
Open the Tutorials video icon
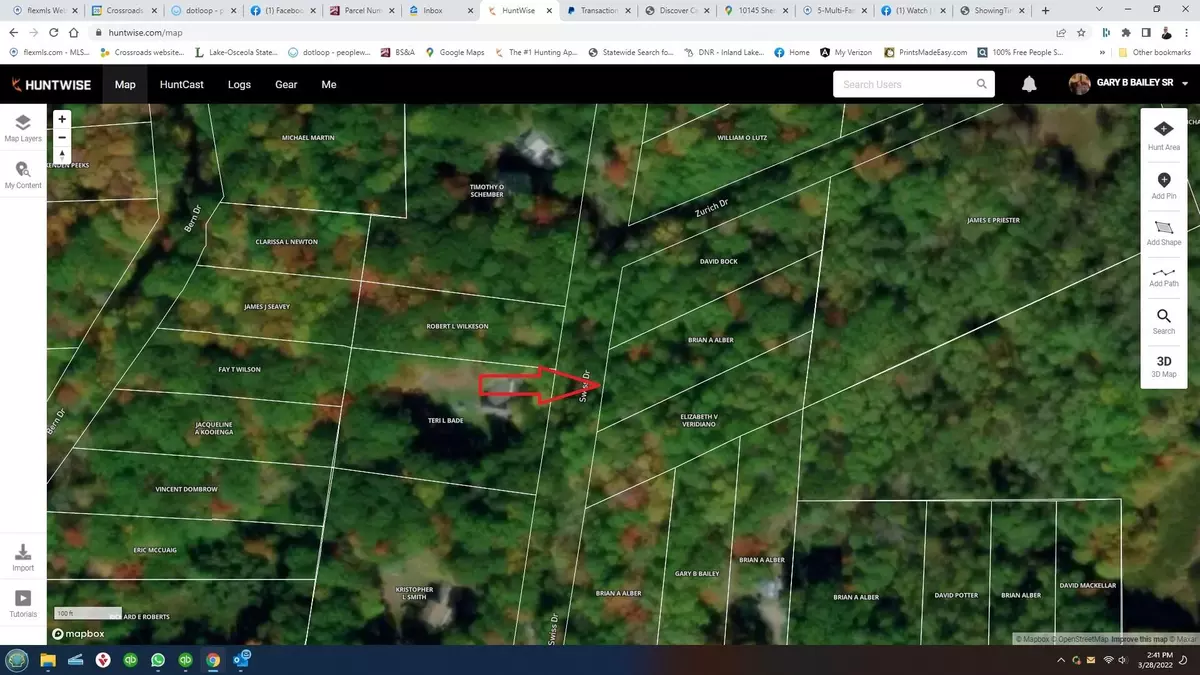(23, 602)
